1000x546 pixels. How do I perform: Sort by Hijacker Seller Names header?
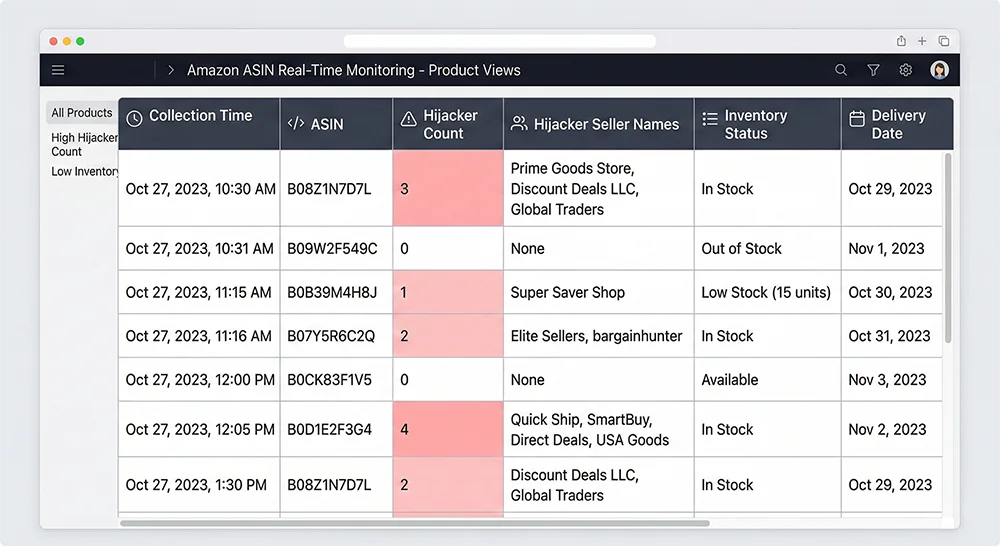[x=598, y=124]
